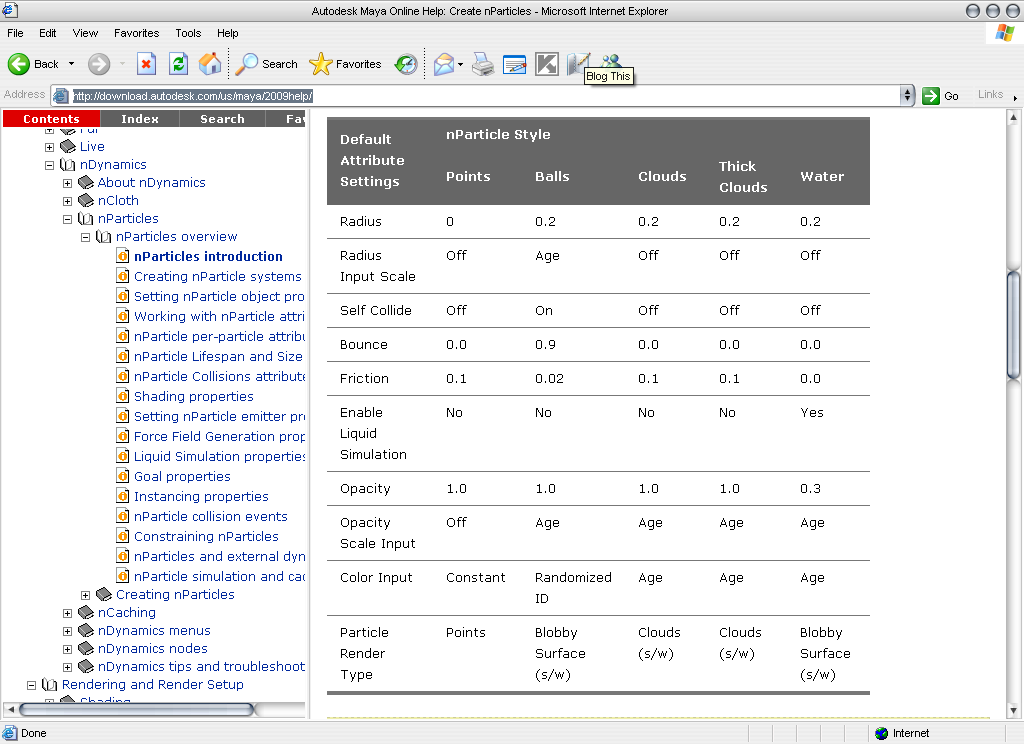Click the 'Thick Clouds' column header

(x=743, y=176)
